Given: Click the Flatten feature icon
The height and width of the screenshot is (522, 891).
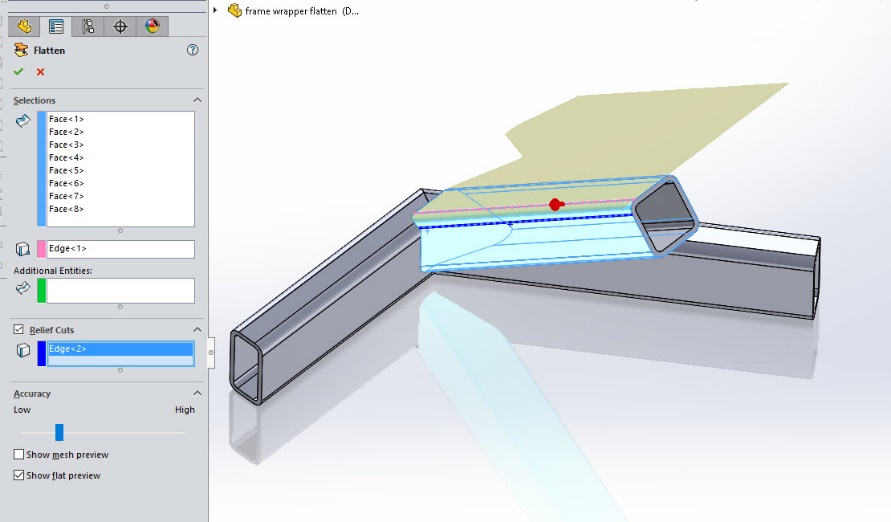Looking at the screenshot, I should (21, 50).
